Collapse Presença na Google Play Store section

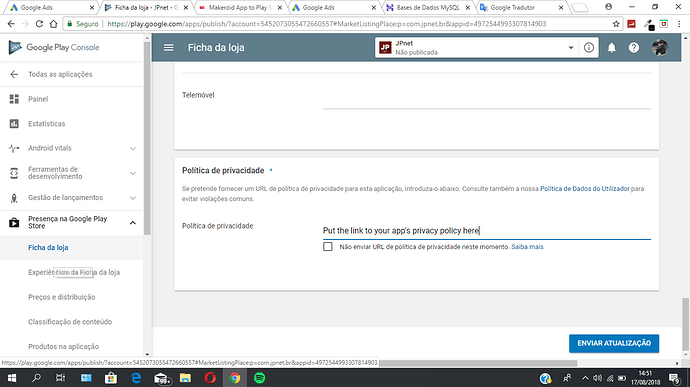[x=133, y=223]
